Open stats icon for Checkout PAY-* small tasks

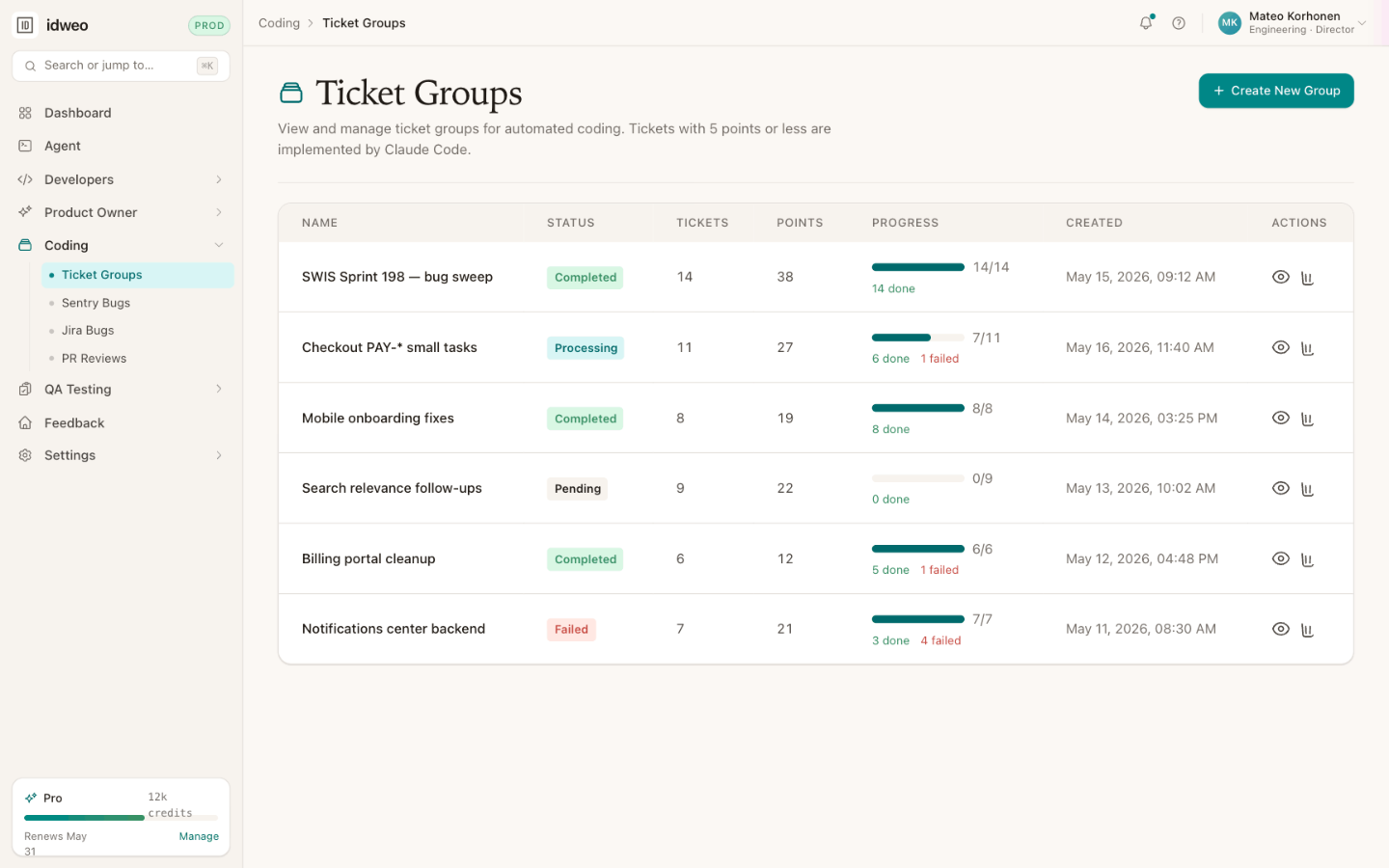[x=1308, y=348]
